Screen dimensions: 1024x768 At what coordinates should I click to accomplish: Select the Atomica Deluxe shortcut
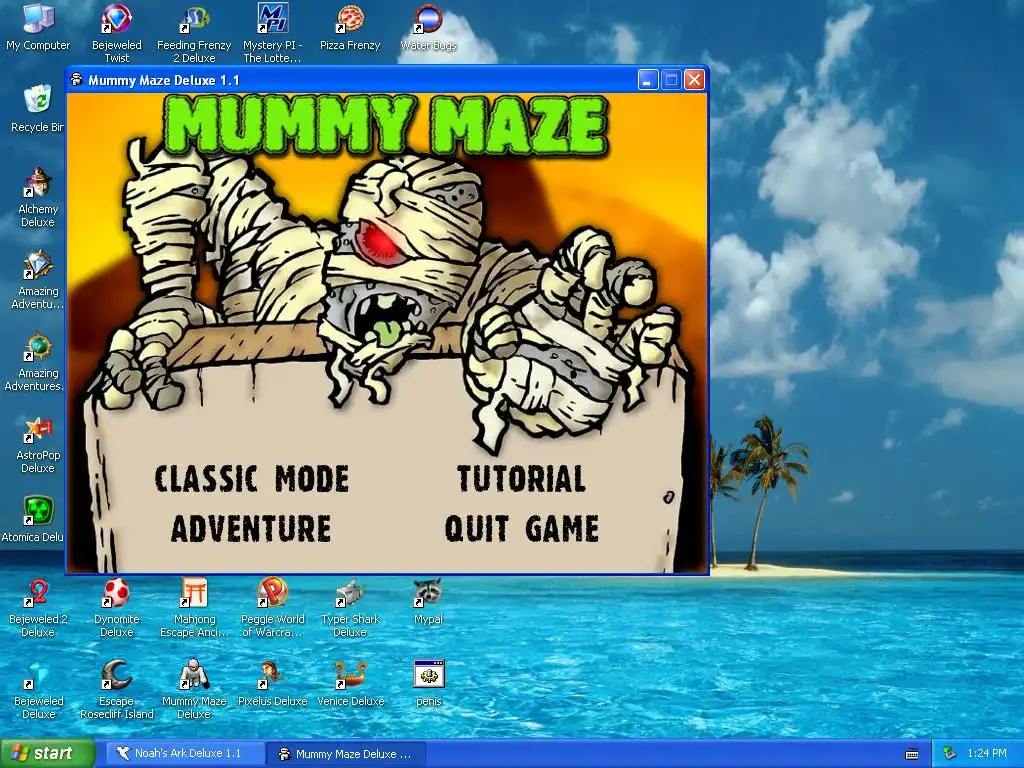point(33,520)
